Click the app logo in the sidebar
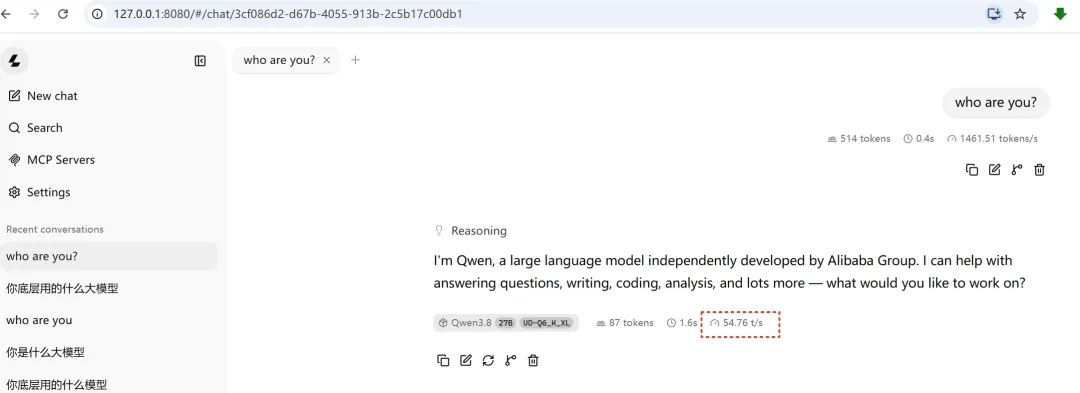 point(14,61)
